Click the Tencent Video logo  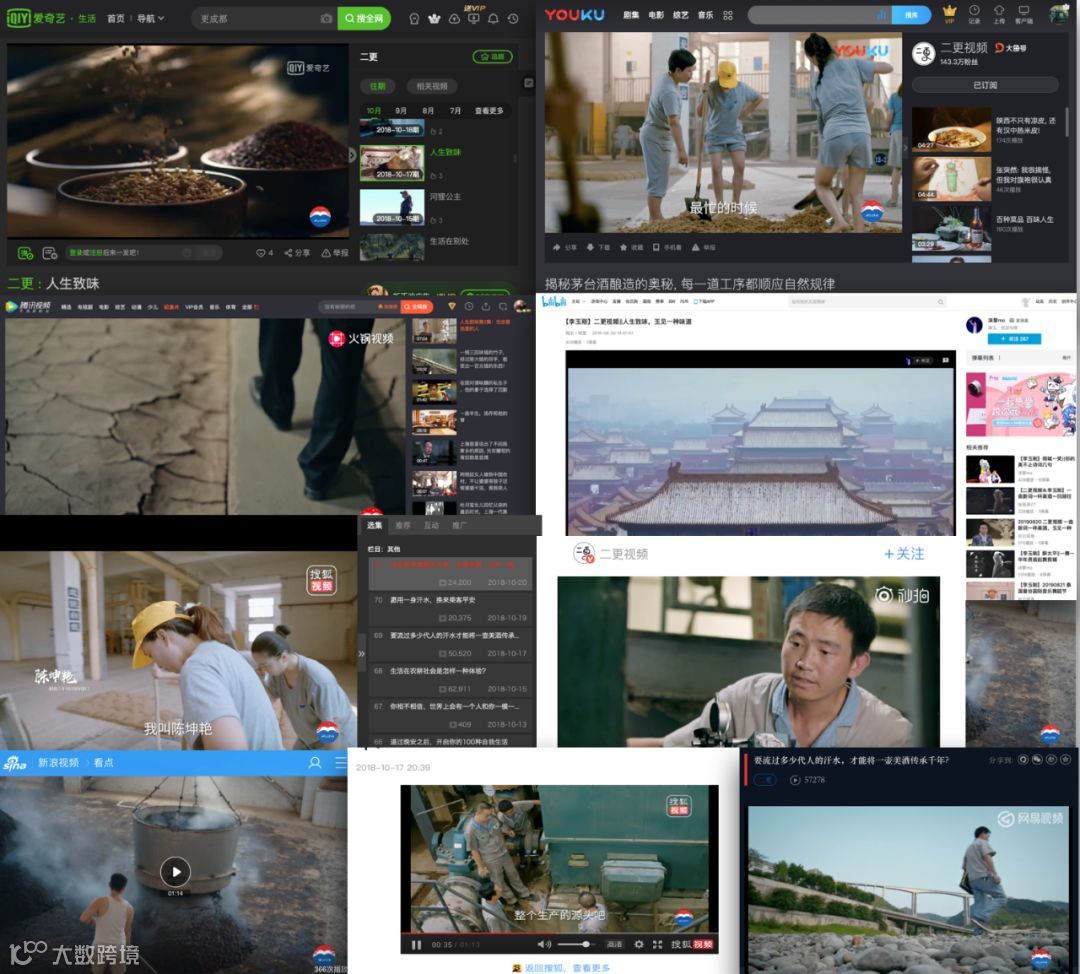[28, 307]
